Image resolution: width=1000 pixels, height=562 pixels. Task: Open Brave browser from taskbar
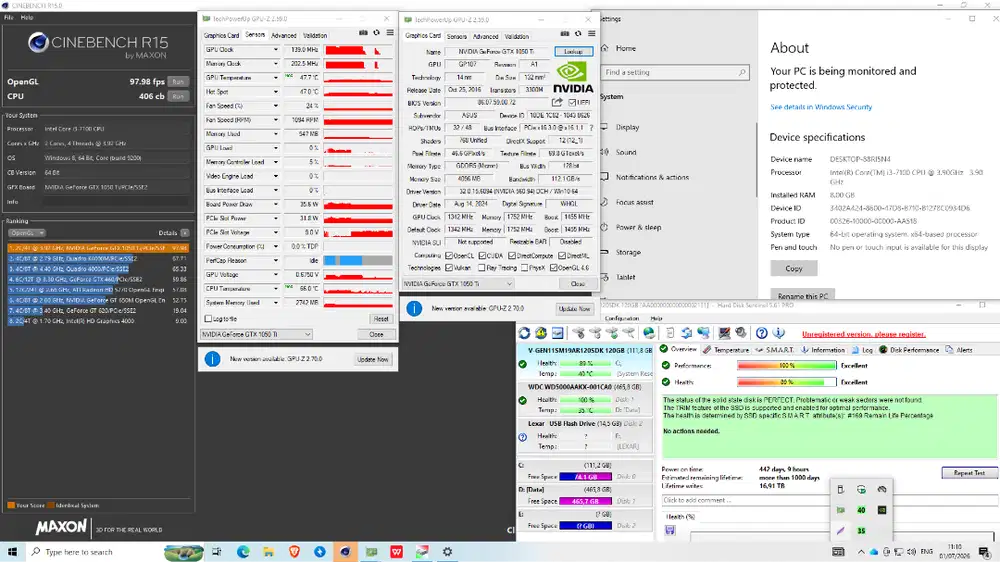point(294,552)
